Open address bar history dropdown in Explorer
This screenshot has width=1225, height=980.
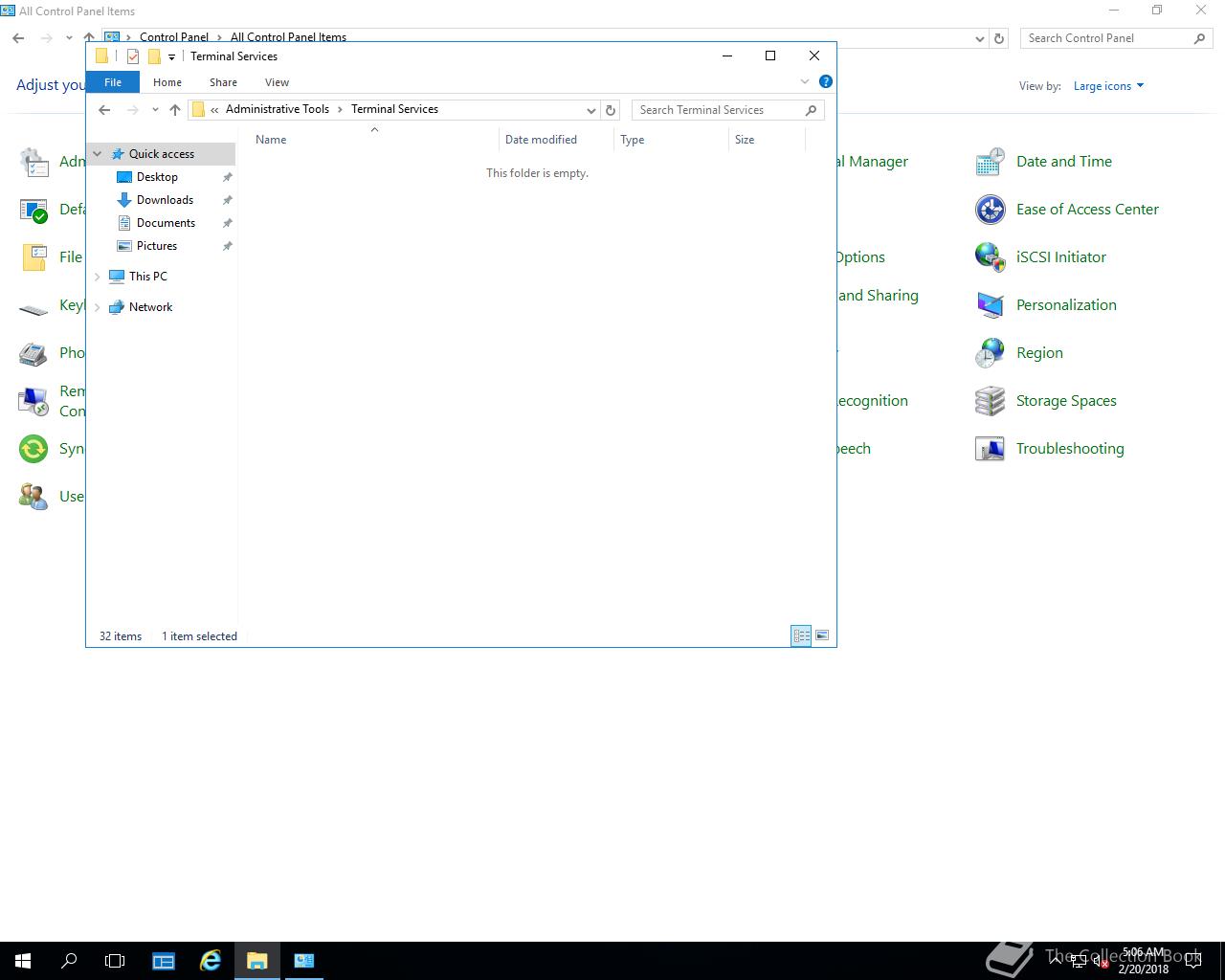(x=591, y=110)
